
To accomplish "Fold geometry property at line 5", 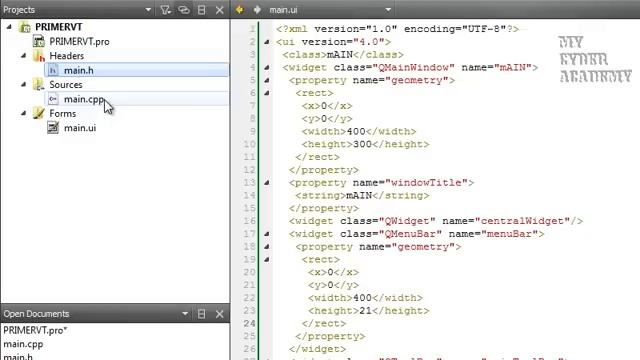I will coord(267,80).
